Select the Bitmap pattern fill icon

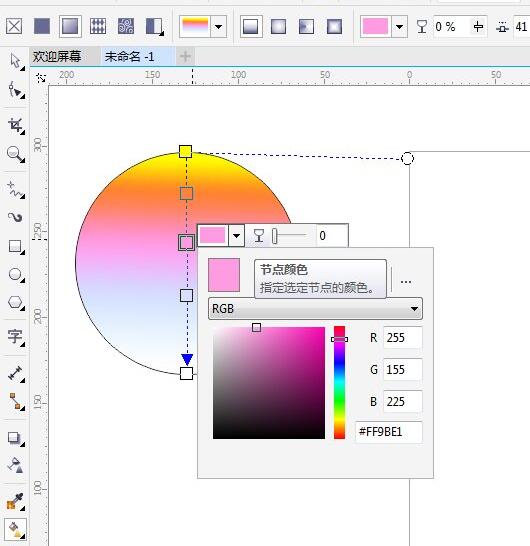coord(126,26)
